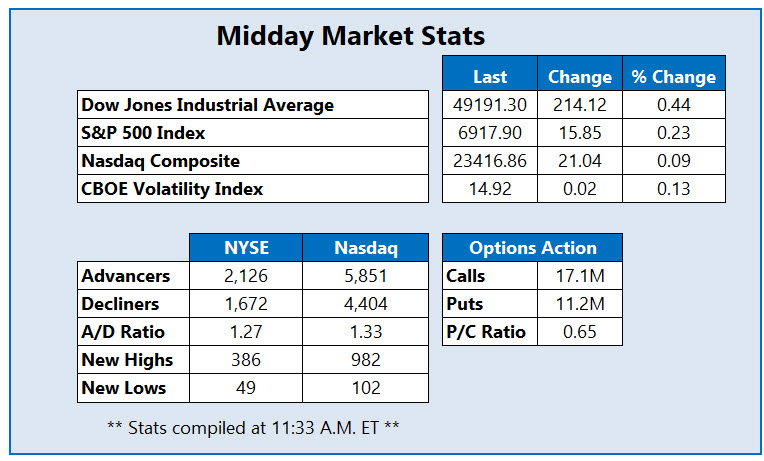Screen dimensions: 764x461
Task: Click the NYSE column header
Action: coord(246,248)
